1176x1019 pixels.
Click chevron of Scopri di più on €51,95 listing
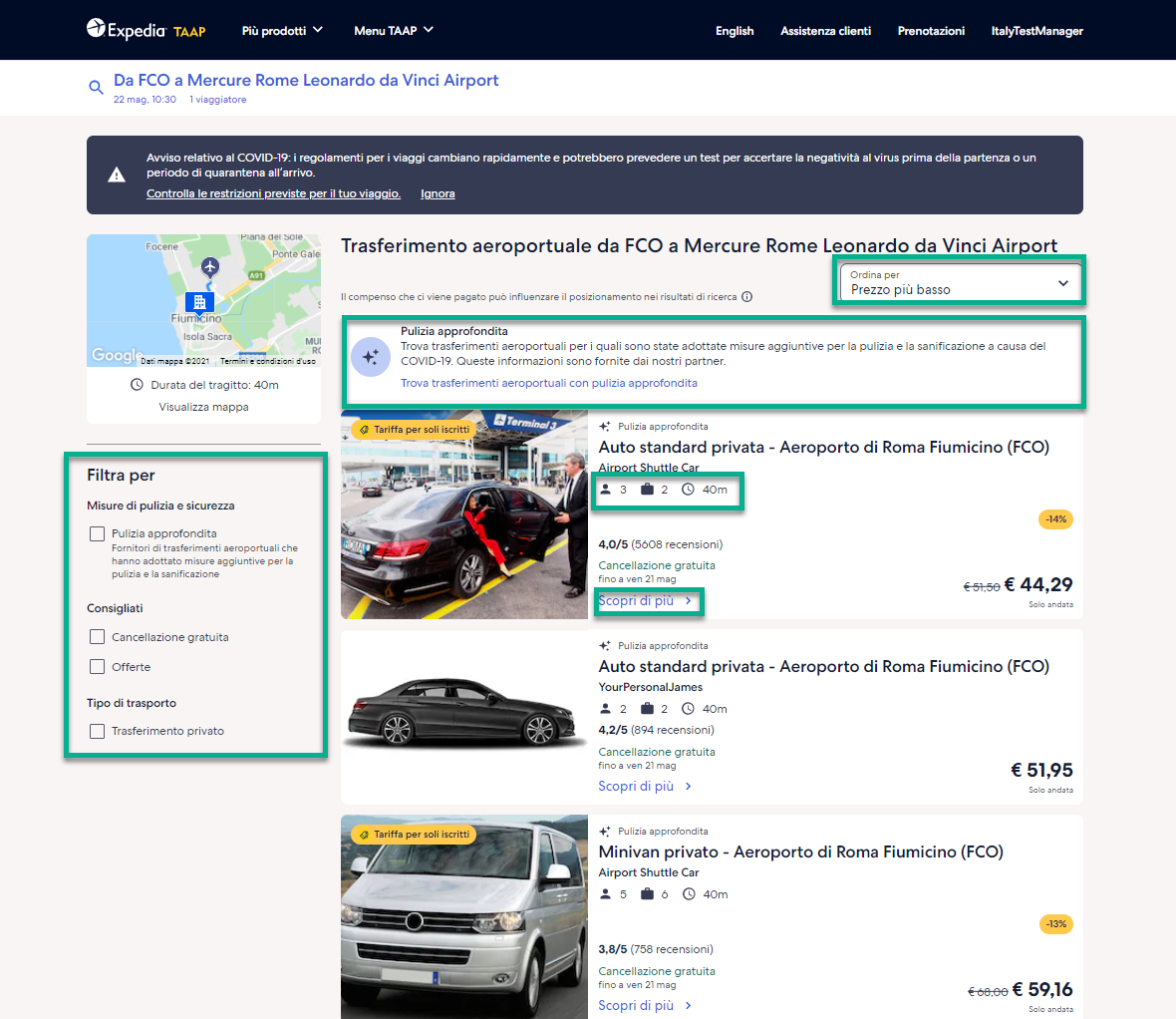(688, 787)
